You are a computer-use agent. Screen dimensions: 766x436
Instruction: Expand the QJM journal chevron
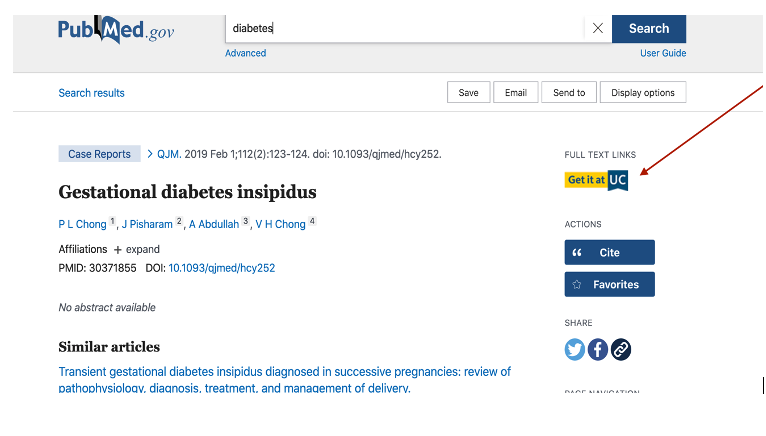tap(150, 154)
